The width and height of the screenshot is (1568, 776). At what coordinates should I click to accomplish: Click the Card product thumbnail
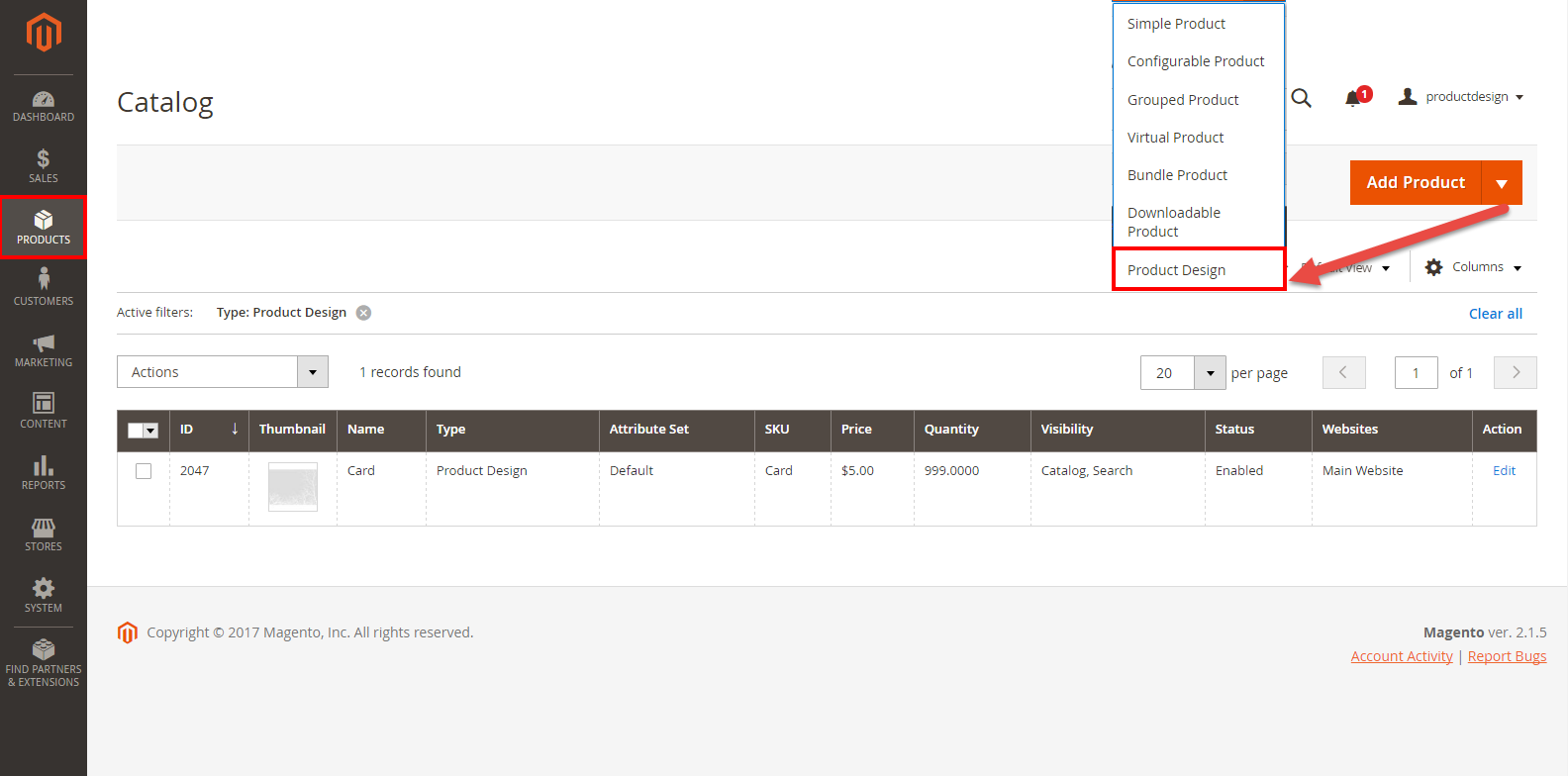coord(293,487)
